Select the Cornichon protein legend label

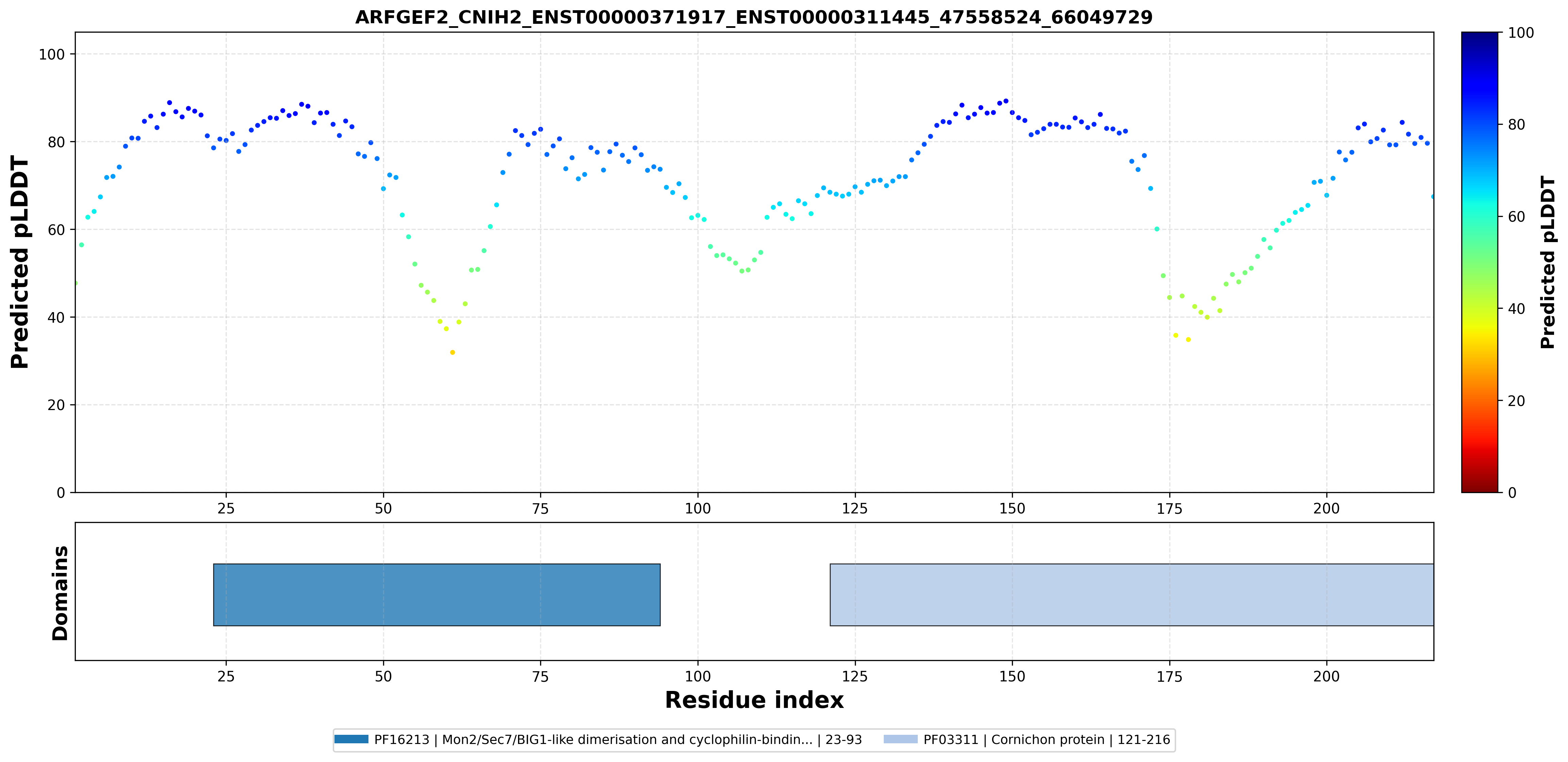[x=1047, y=740]
